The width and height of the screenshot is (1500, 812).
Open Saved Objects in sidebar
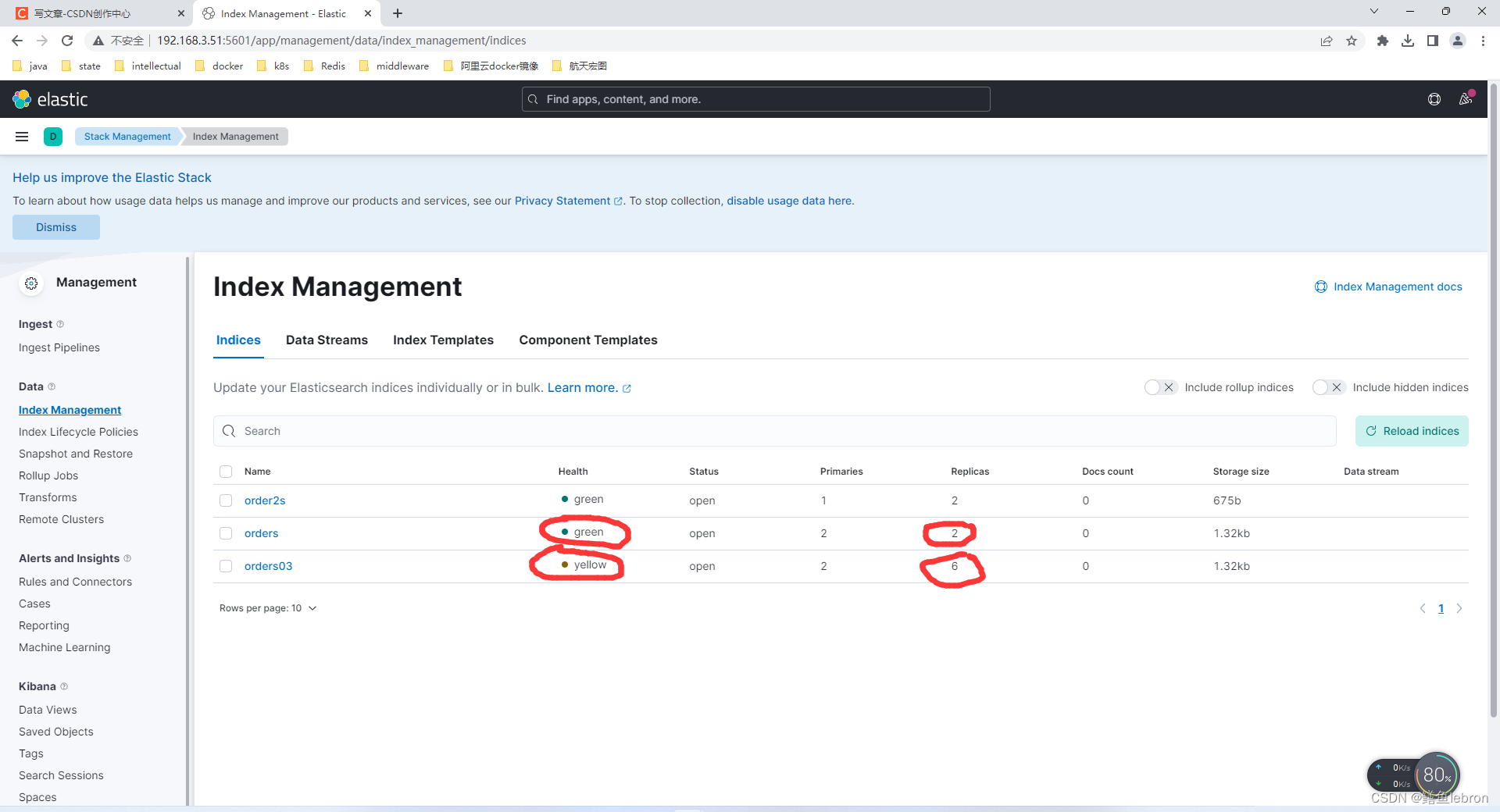pyautogui.click(x=56, y=732)
